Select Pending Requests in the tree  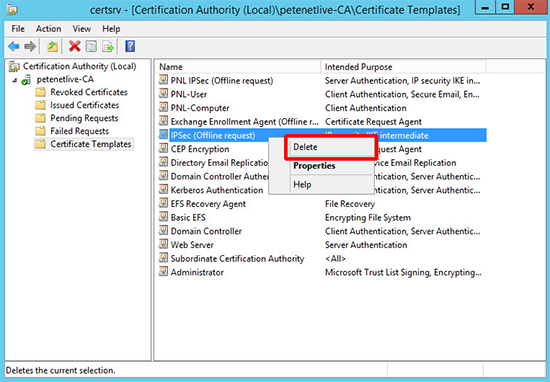(x=84, y=118)
